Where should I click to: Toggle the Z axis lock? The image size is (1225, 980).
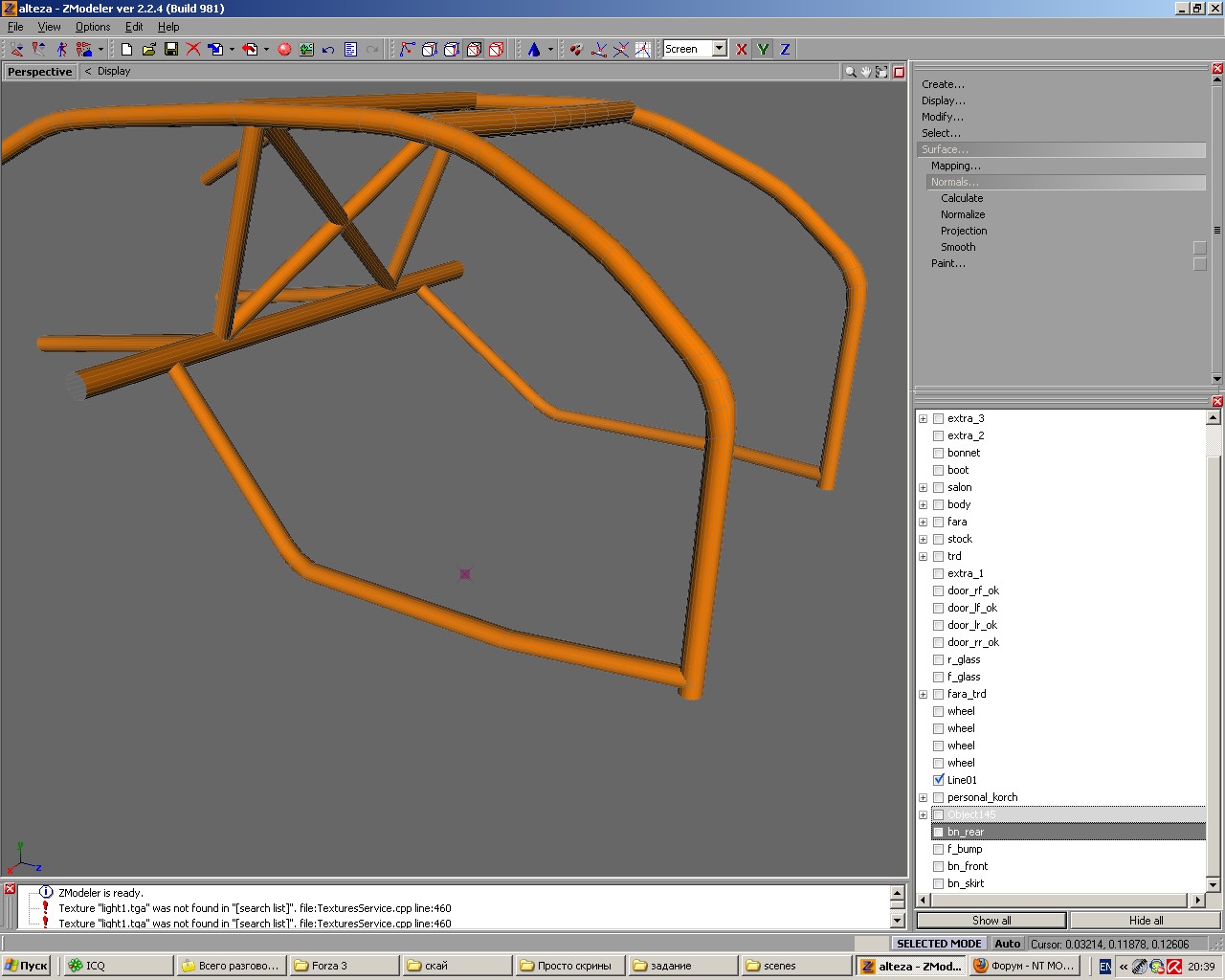(x=785, y=49)
